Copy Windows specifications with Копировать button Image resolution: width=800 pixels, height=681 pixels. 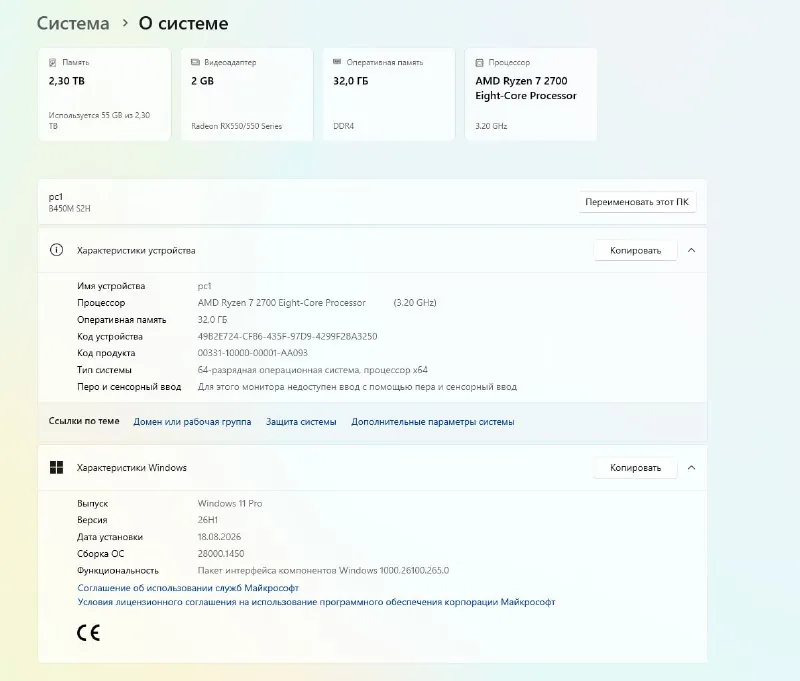(x=635, y=468)
